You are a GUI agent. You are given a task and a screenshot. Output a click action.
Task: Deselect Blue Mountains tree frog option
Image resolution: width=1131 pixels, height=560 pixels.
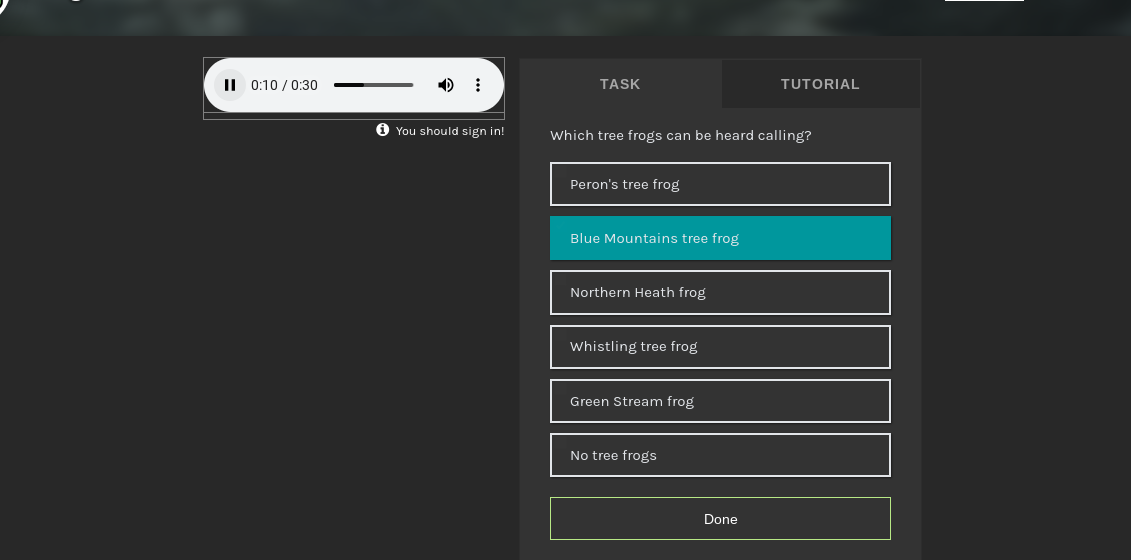click(x=720, y=238)
